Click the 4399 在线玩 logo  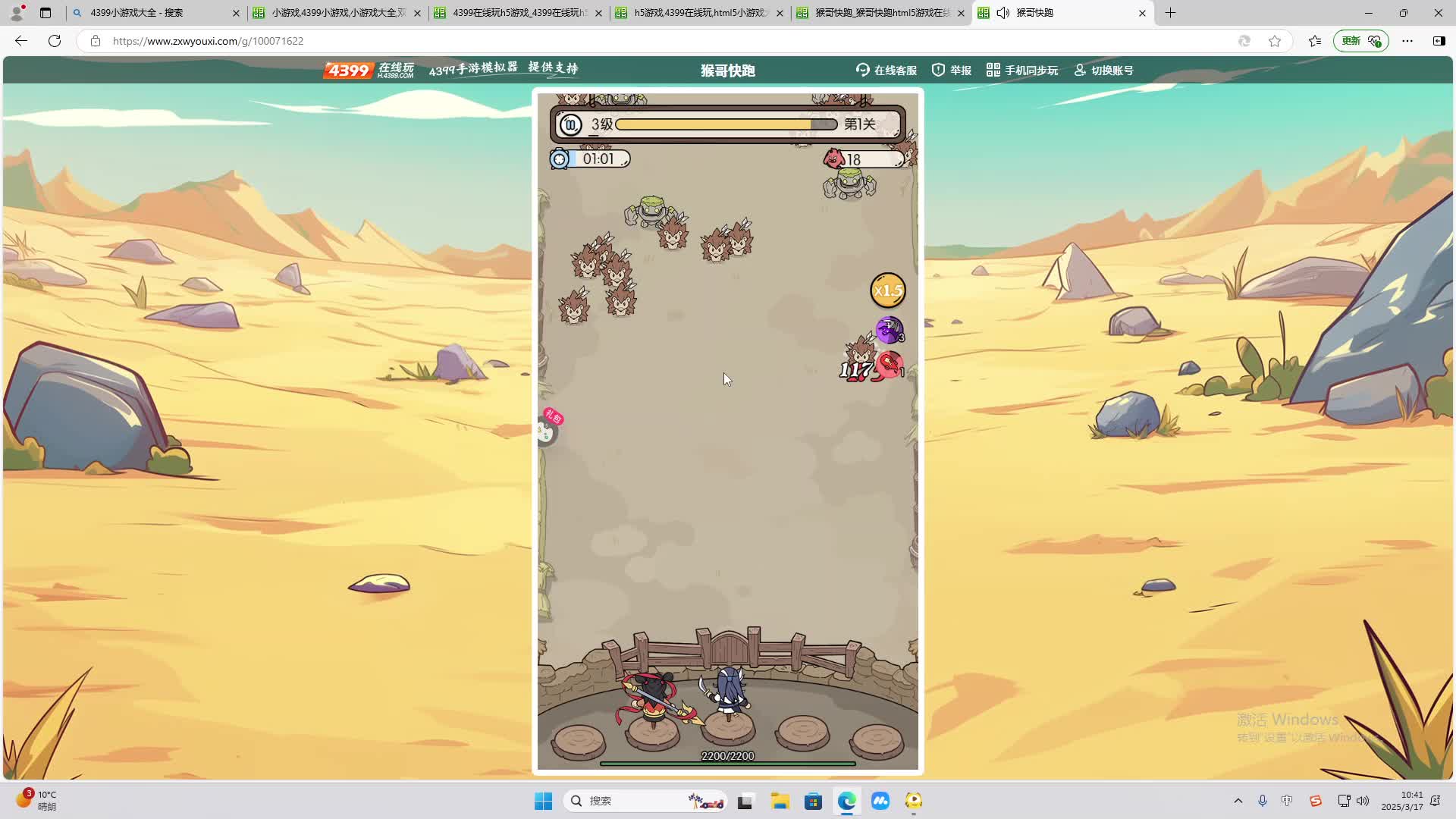pos(369,71)
